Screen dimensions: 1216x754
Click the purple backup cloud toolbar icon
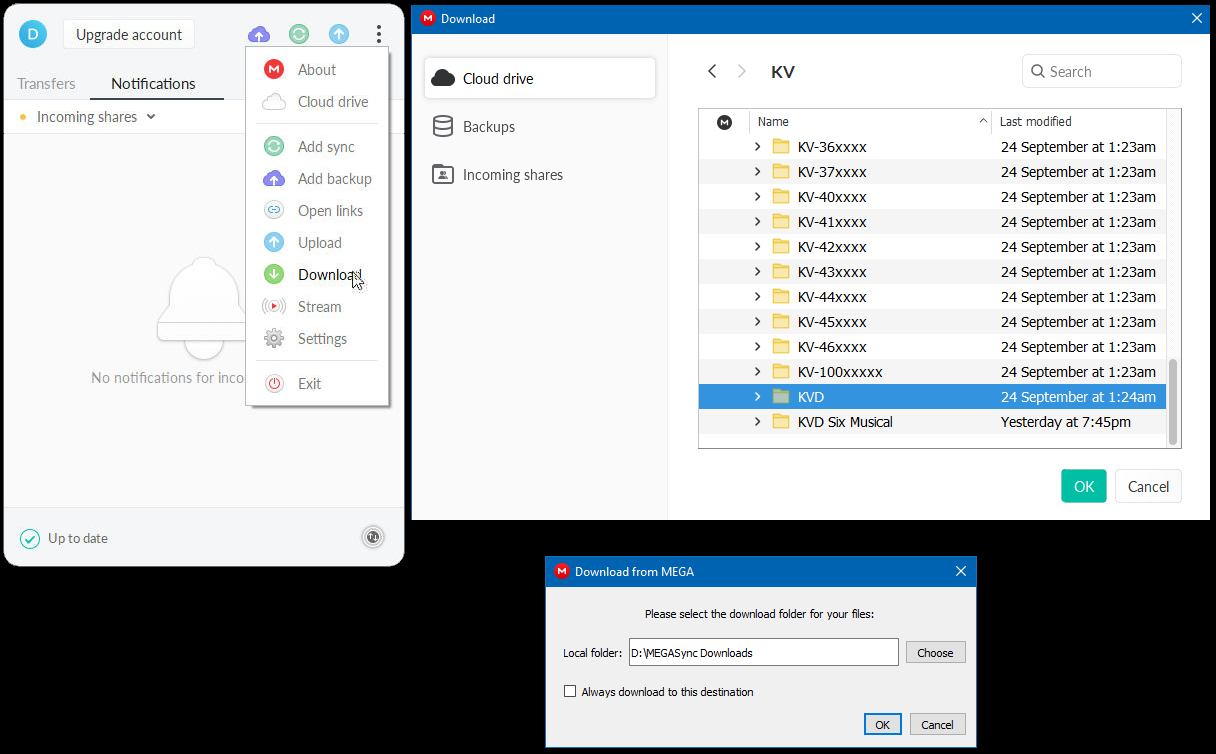(259, 34)
